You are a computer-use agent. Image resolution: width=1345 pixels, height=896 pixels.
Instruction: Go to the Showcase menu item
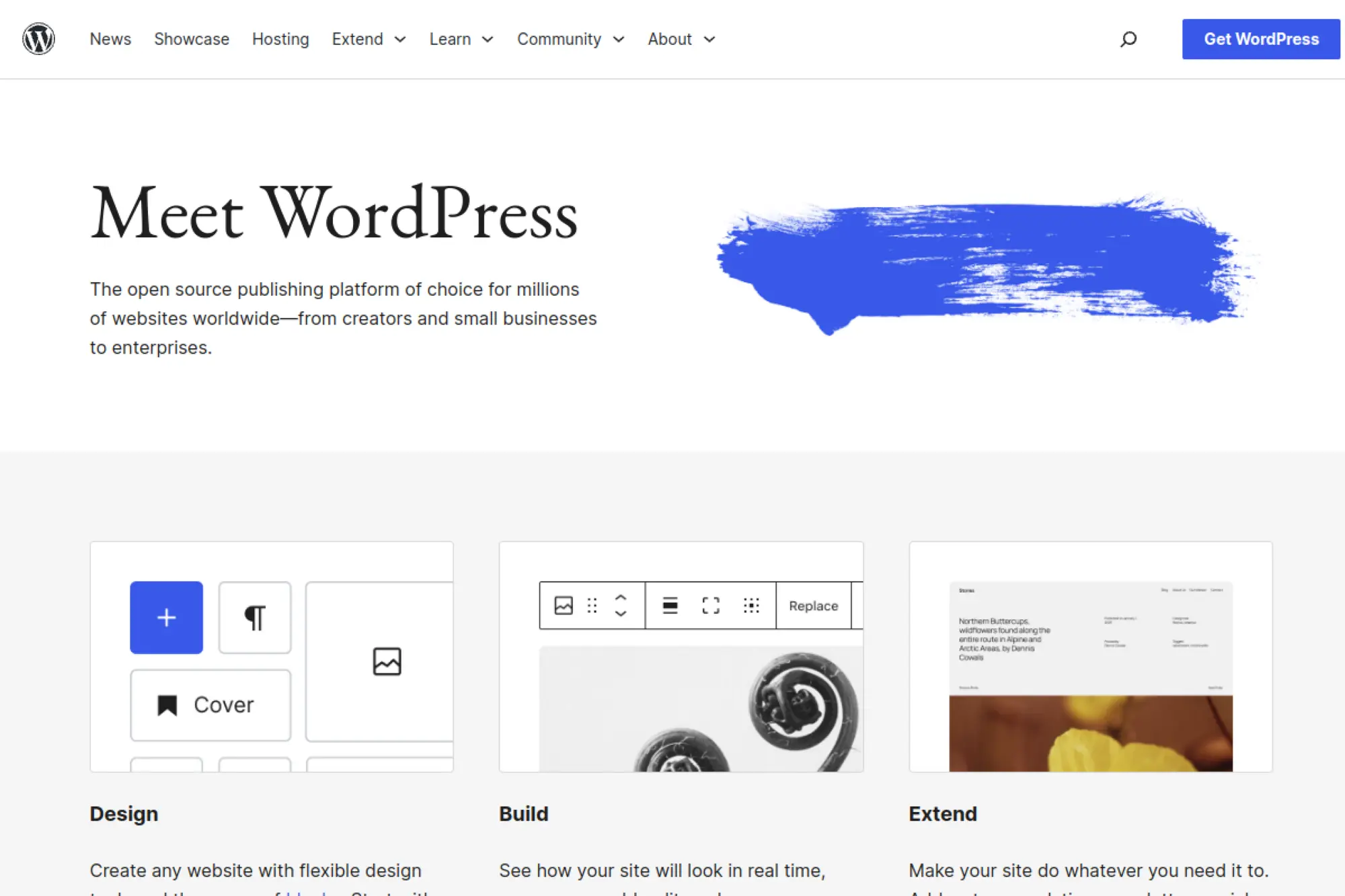pyautogui.click(x=191, y=39)
